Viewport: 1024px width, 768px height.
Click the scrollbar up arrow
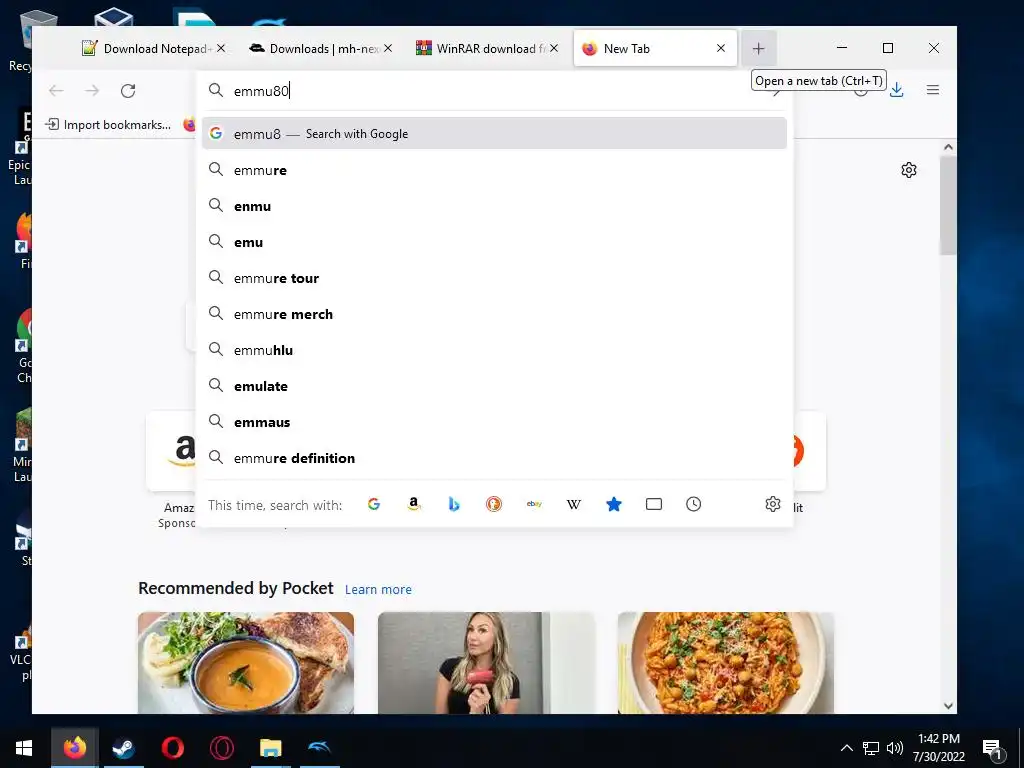click(x=948, y=147)
